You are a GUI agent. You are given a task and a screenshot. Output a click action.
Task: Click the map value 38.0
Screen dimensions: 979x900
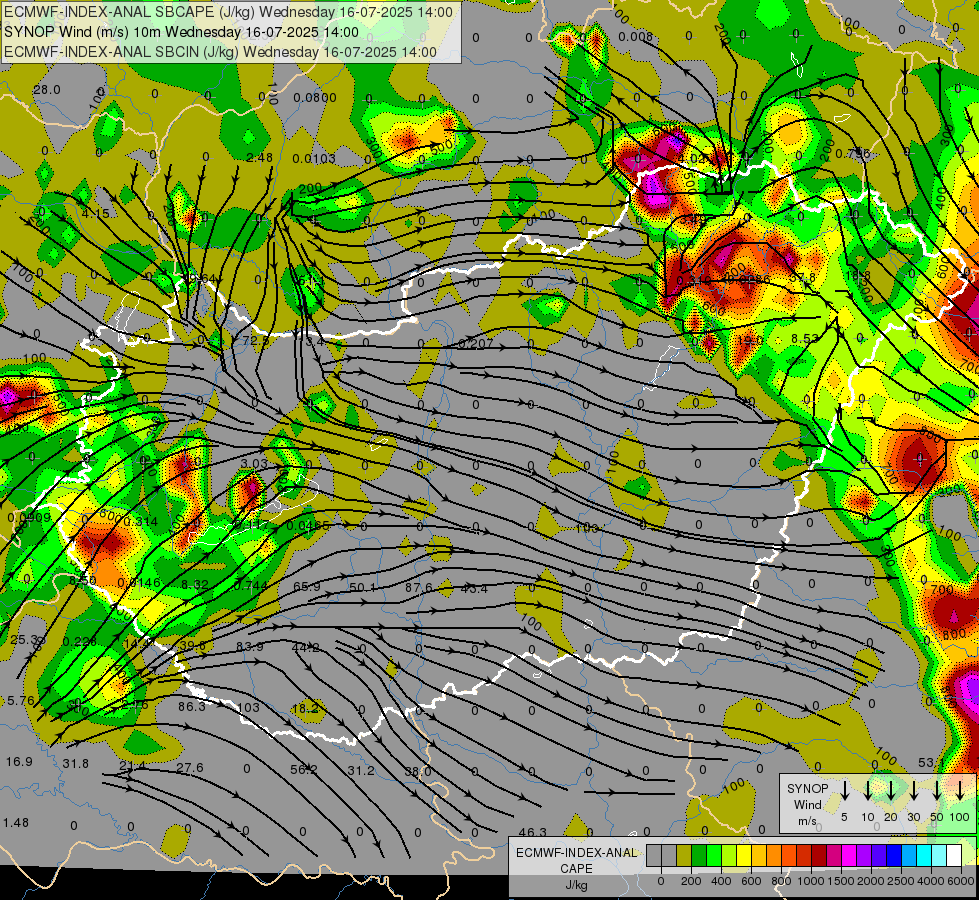pyautogui.click(x=418, y=771)
